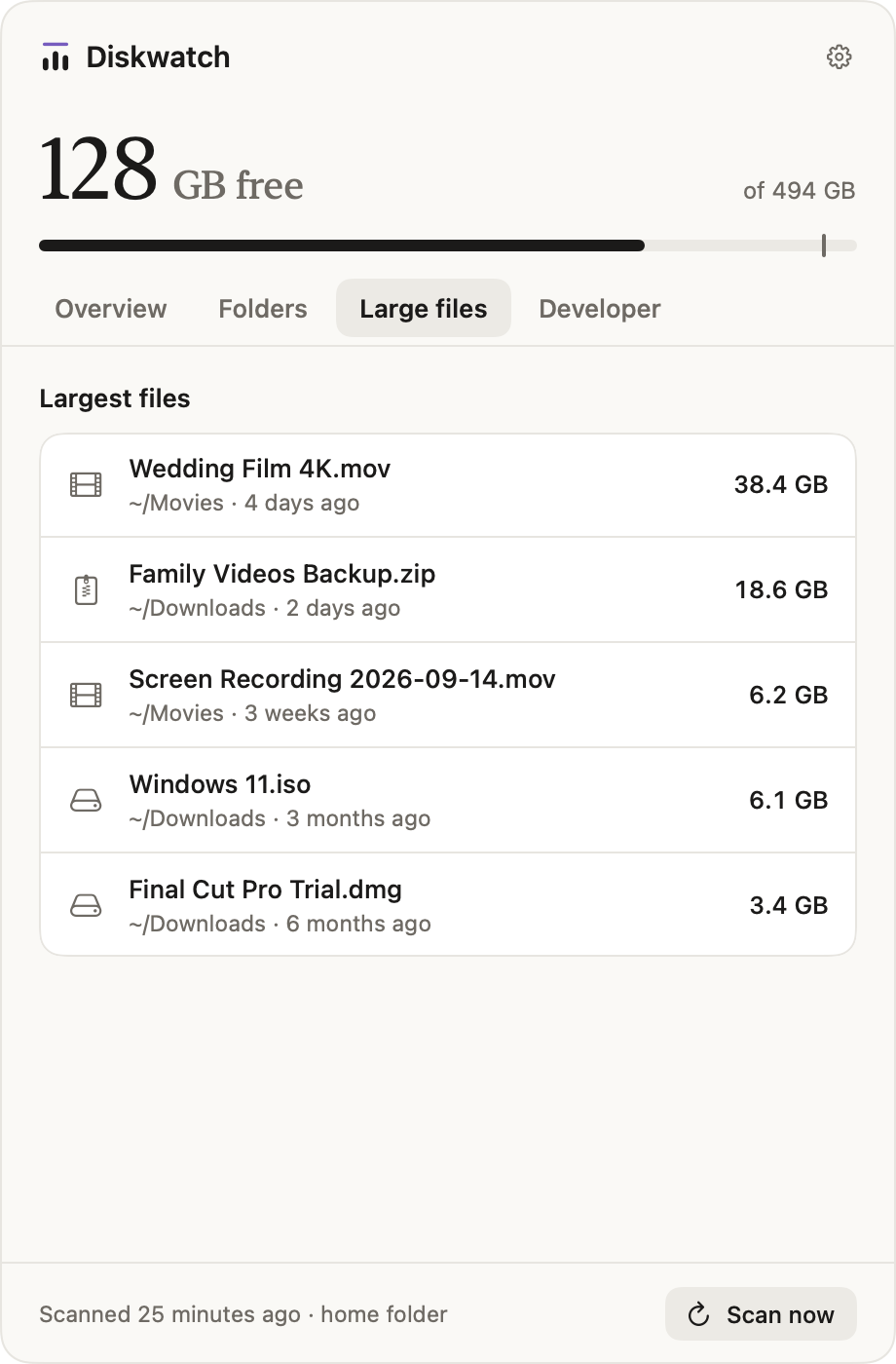Viewport: 896px width, 1364px height.
Task: Click the disk image icon for Final Cut Pro Trial.dmg
Action: pos(86,905)
